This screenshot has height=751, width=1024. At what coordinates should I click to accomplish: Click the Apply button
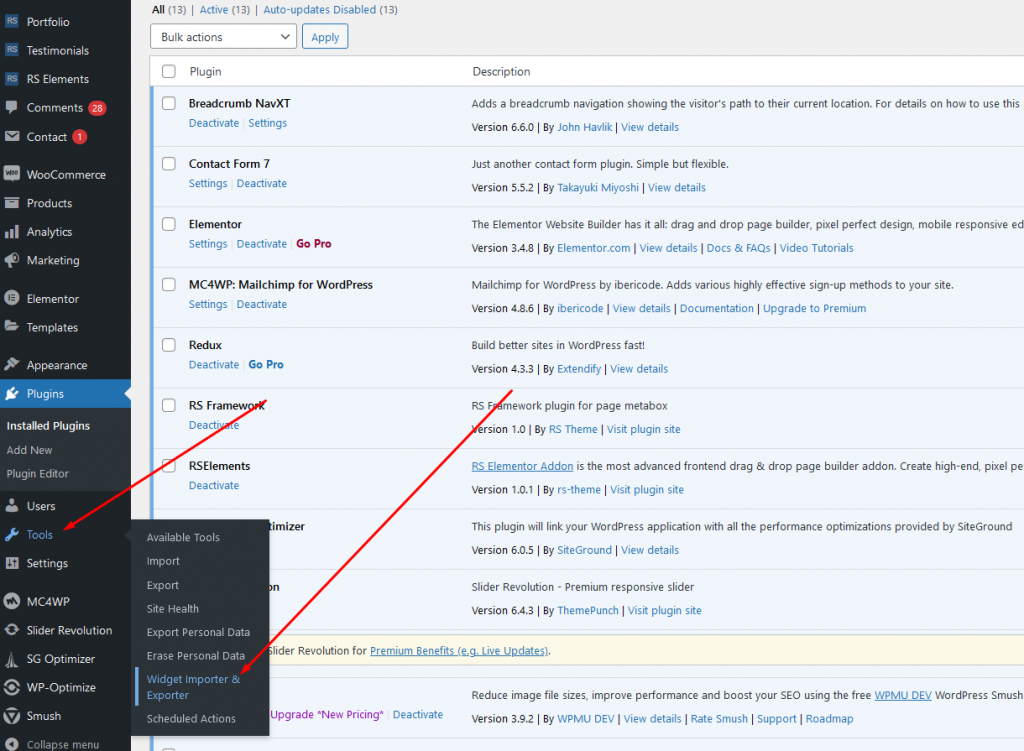click(325, 37)
